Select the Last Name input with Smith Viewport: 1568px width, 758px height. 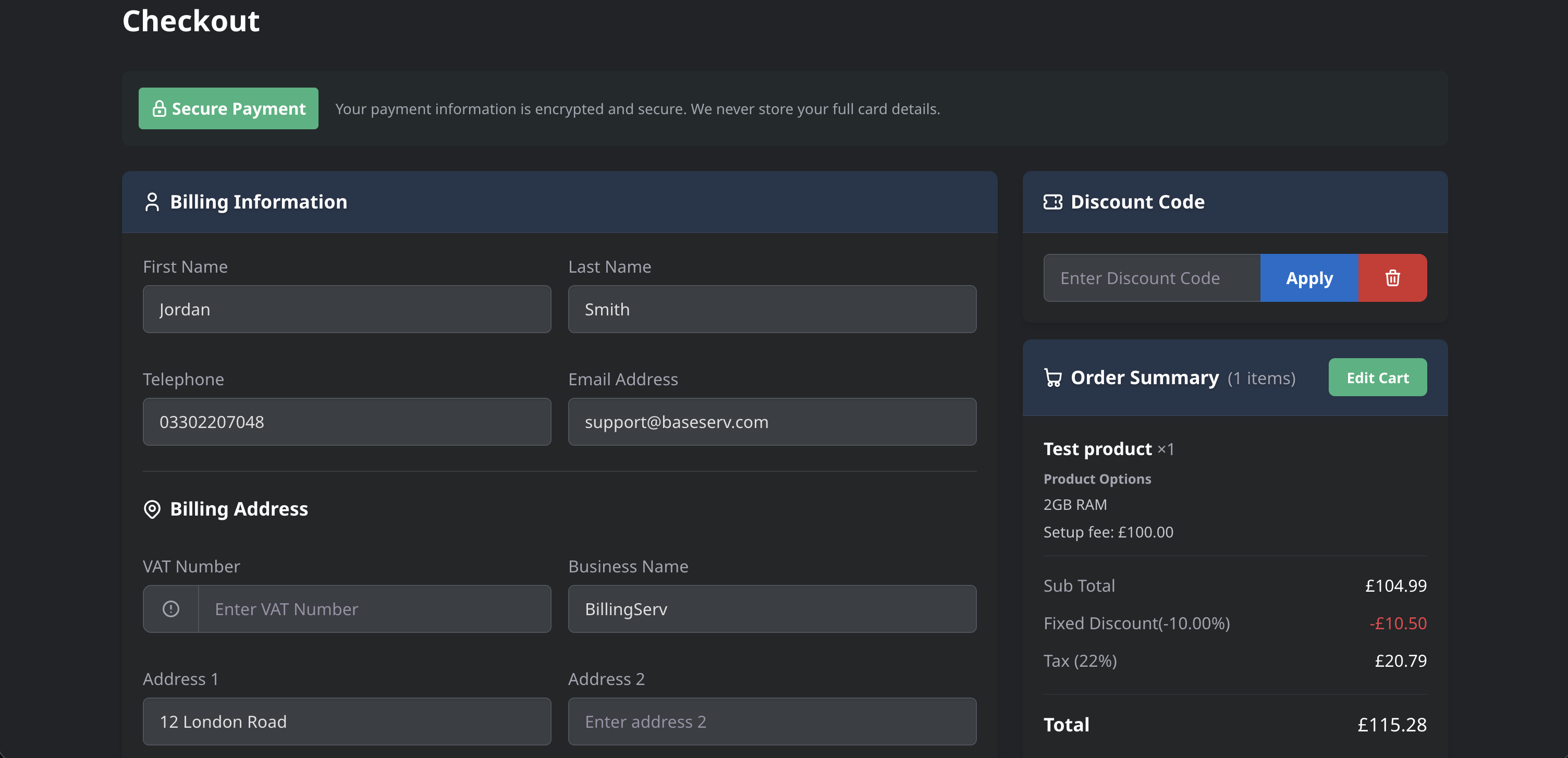[x=772, y=309]
